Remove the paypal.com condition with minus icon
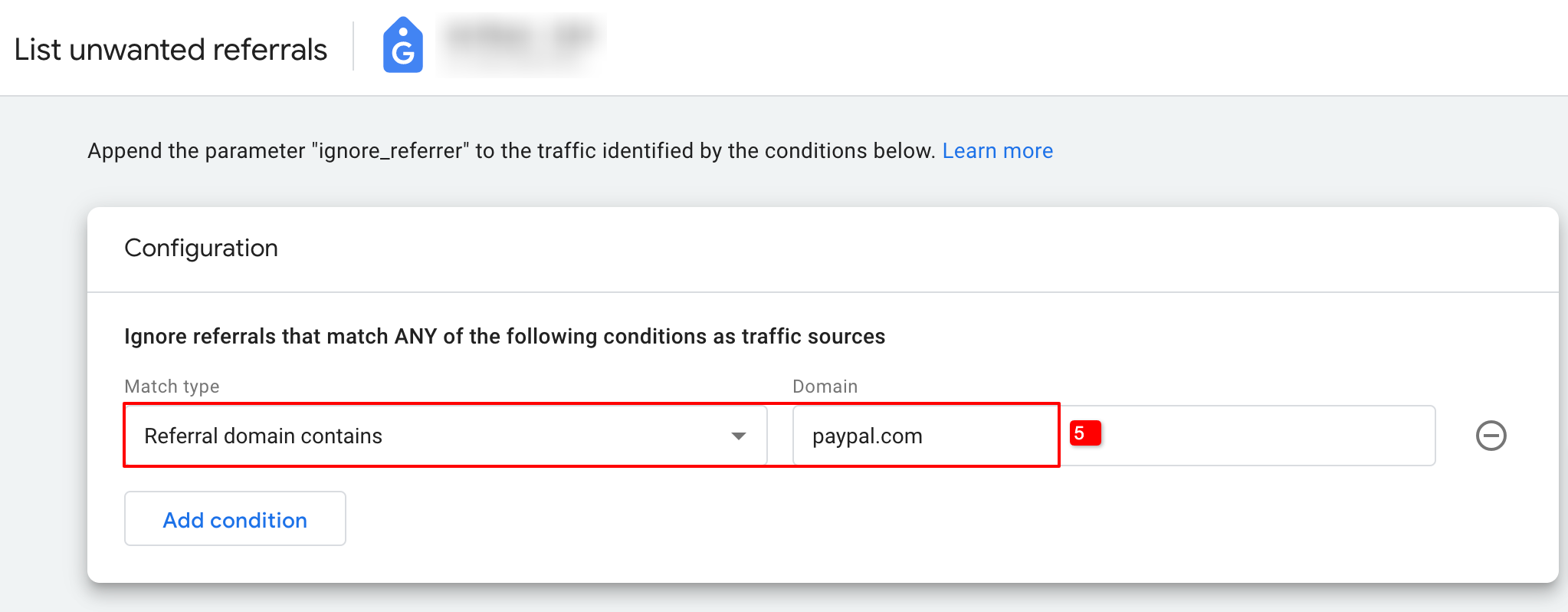The height and width of the screenshot is (612, 1568). [x=1491, y=436]
